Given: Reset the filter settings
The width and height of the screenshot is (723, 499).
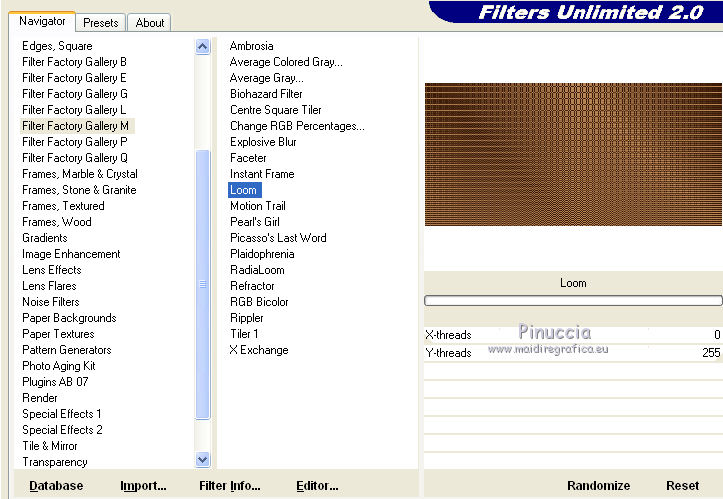Looking at the screenshot, I should (682, 486).
